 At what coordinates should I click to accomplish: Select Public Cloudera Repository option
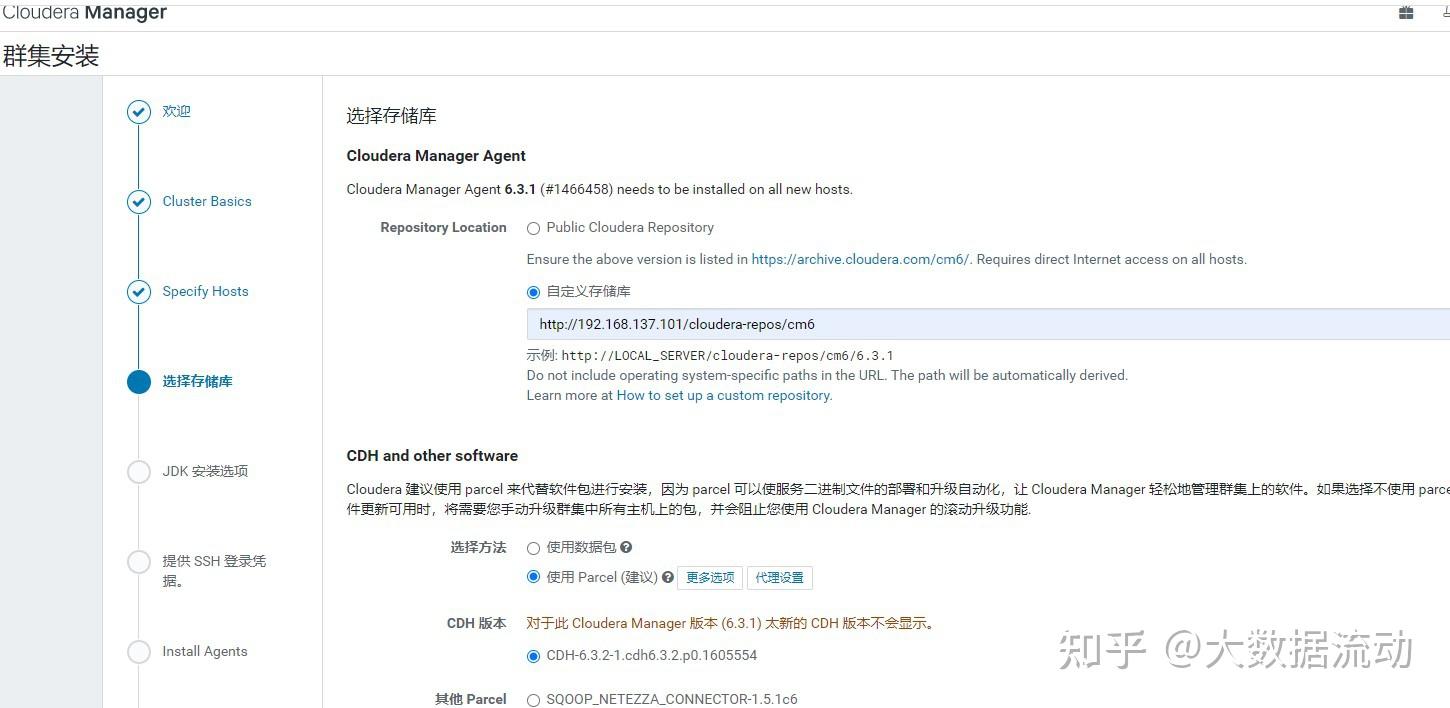pos(533,228)
